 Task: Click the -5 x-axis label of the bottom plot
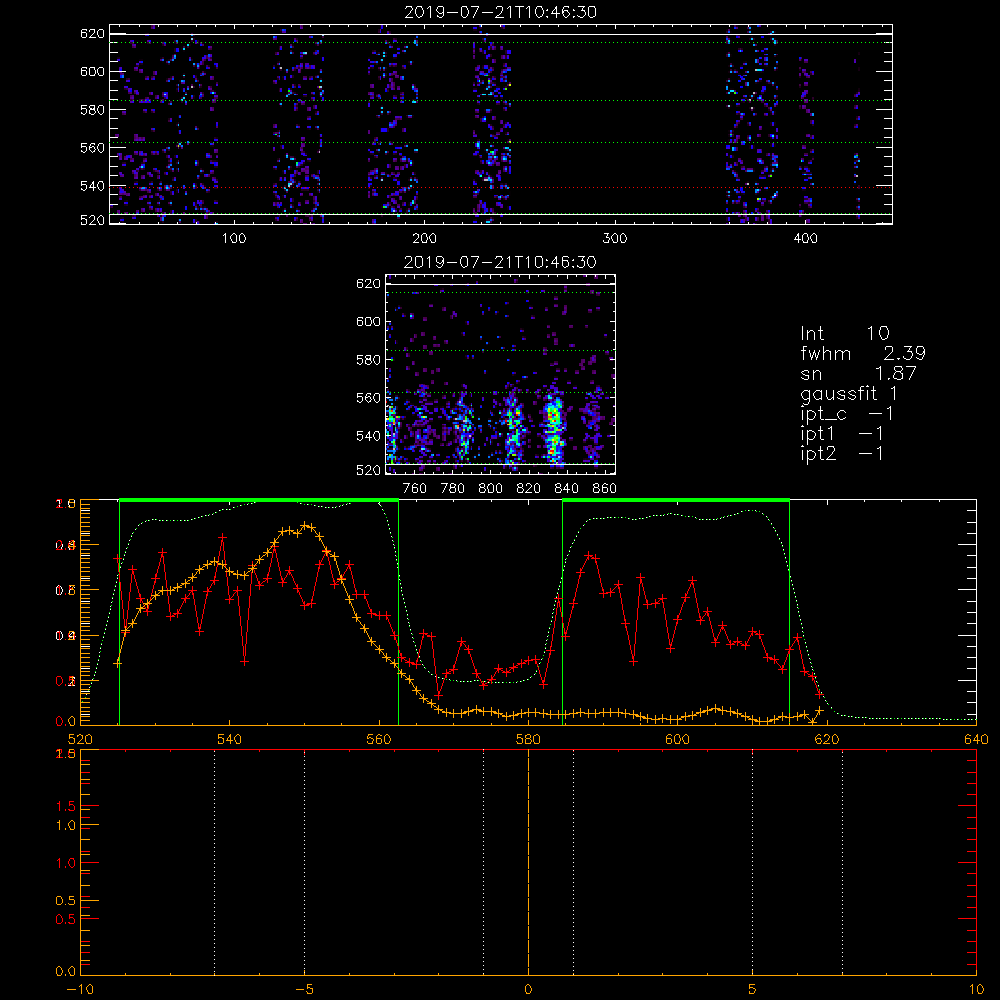click(305, 989)
